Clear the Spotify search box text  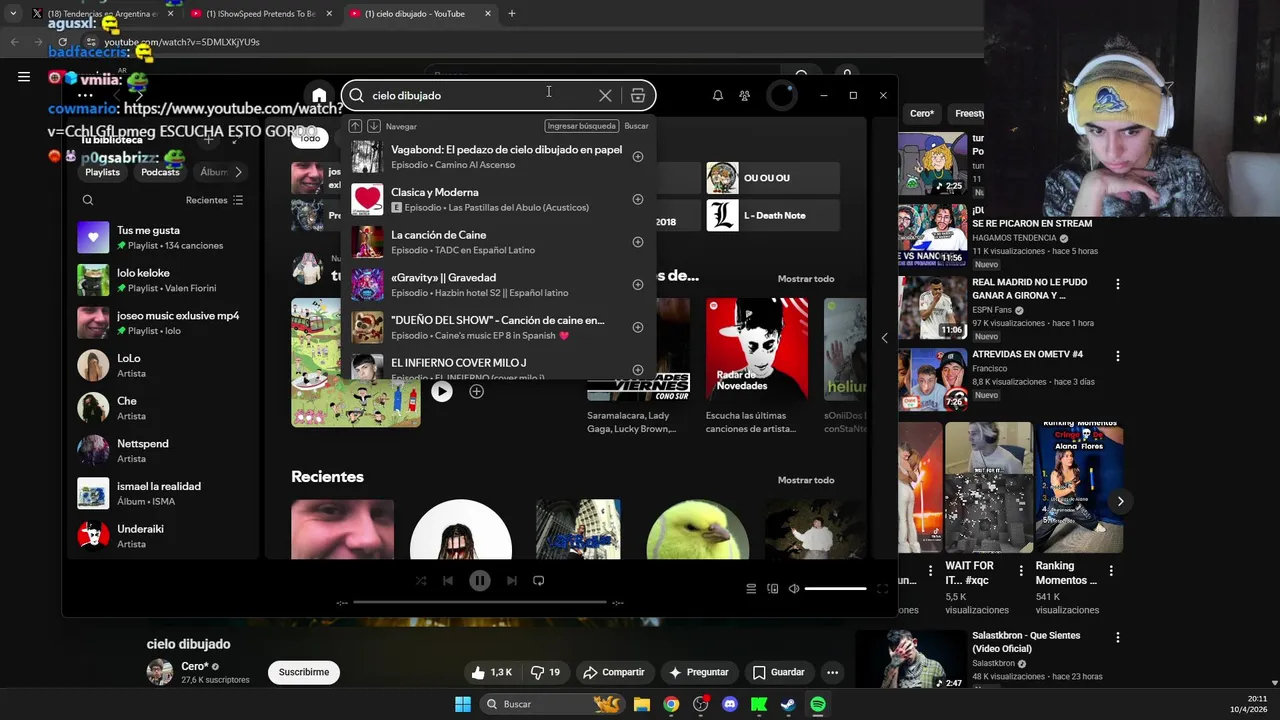[x=605, y=95]
